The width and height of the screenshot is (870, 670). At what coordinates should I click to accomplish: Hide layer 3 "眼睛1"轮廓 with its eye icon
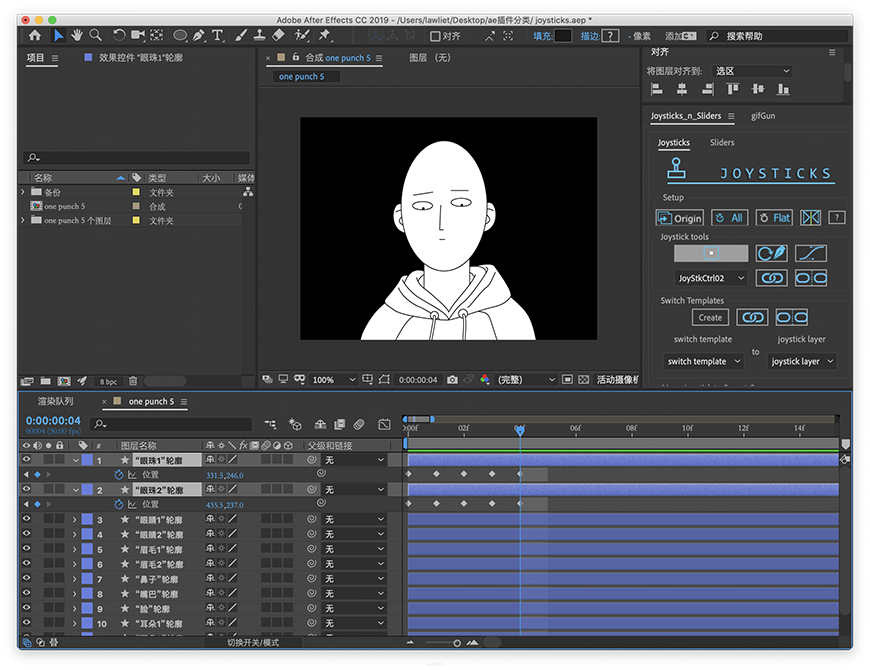[x=26, y=520]
